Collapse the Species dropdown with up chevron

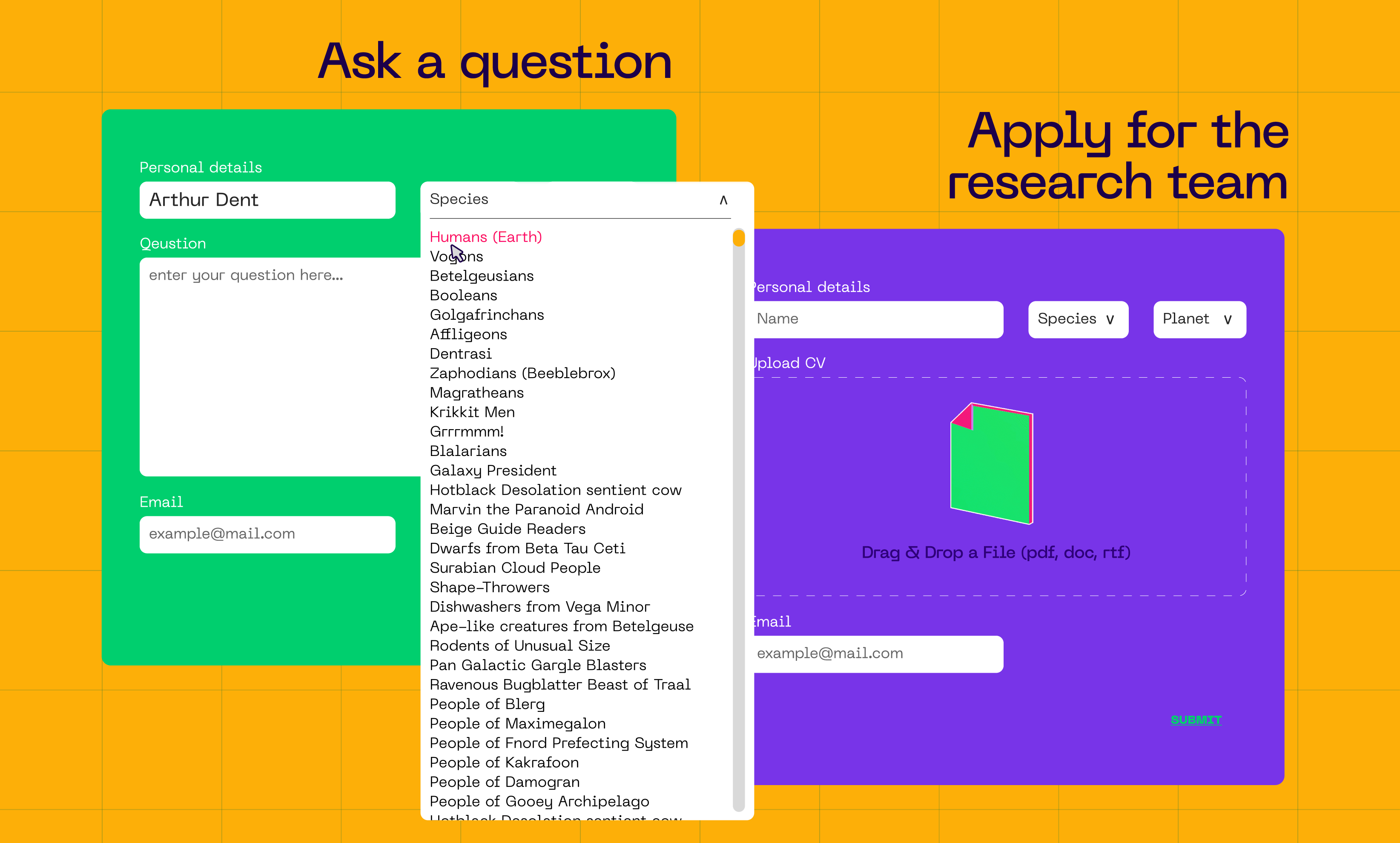(723, 200)
